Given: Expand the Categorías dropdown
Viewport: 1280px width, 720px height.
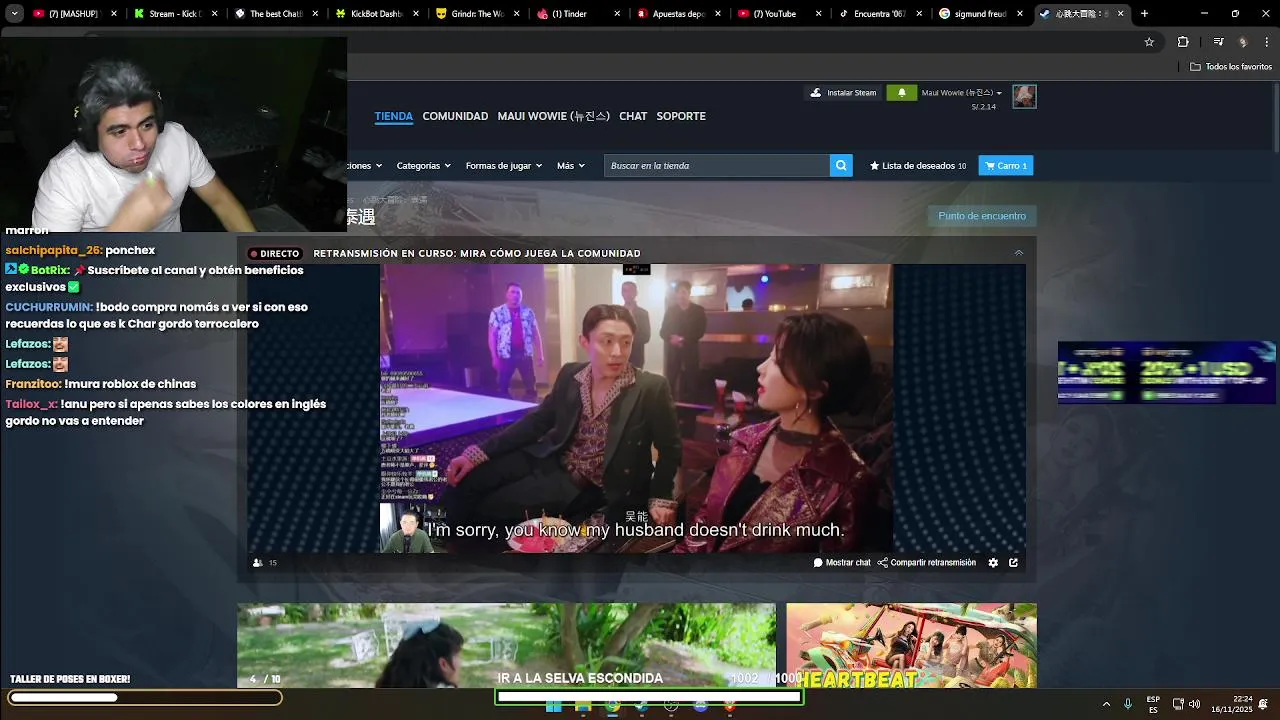Looking at the screenshot, I should point(423,166).
